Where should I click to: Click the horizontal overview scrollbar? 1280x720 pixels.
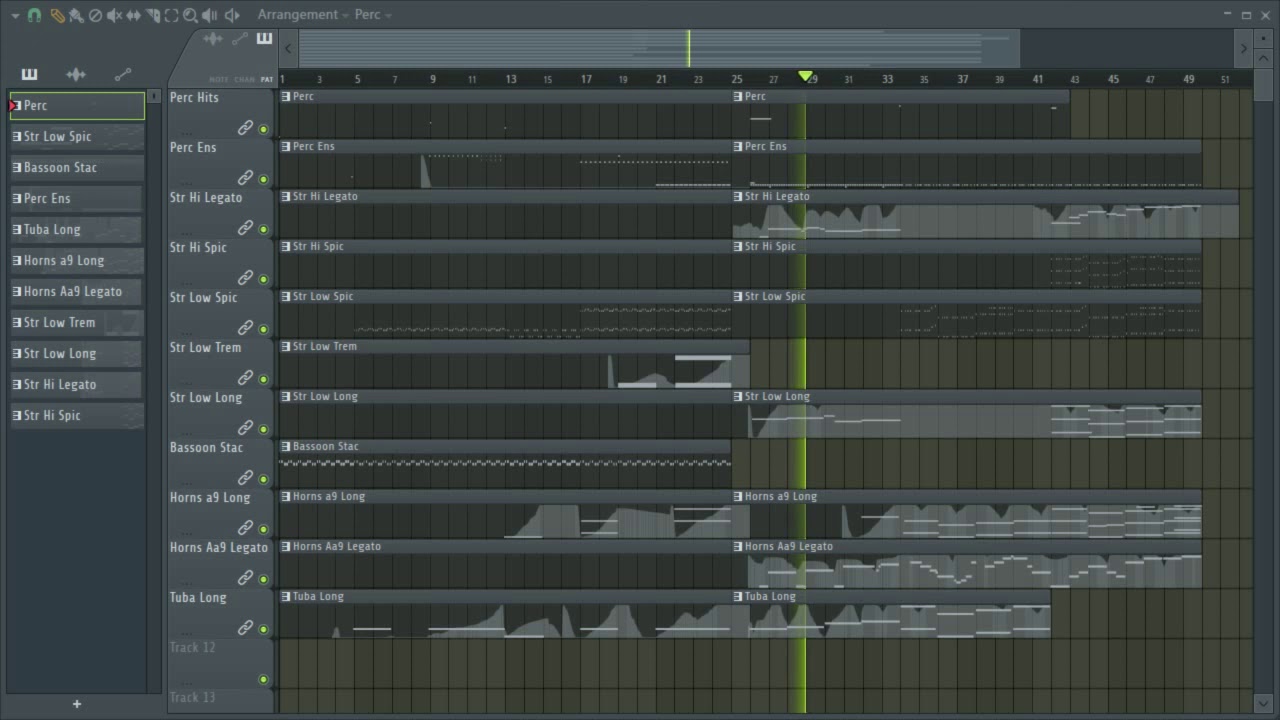tap(658, 48)
